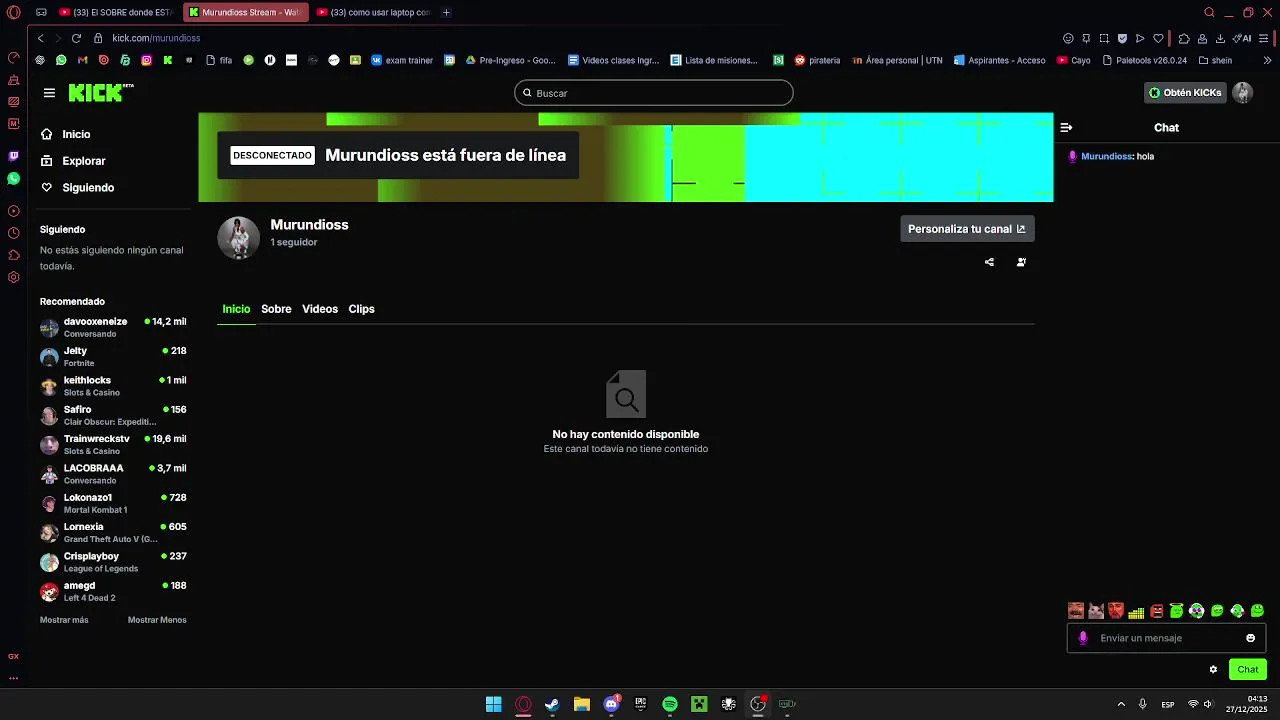Open the user avatar in top bar
This screenshot has width=1280, height=720.
point(1242,93)
